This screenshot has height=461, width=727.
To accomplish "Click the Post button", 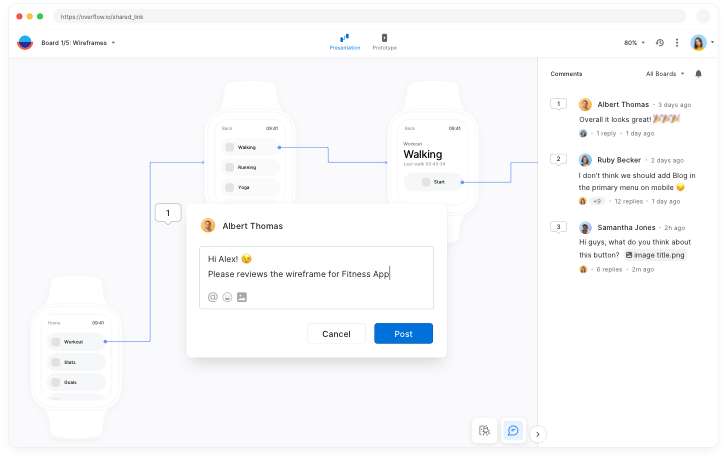I will click(x=403, y=334).
